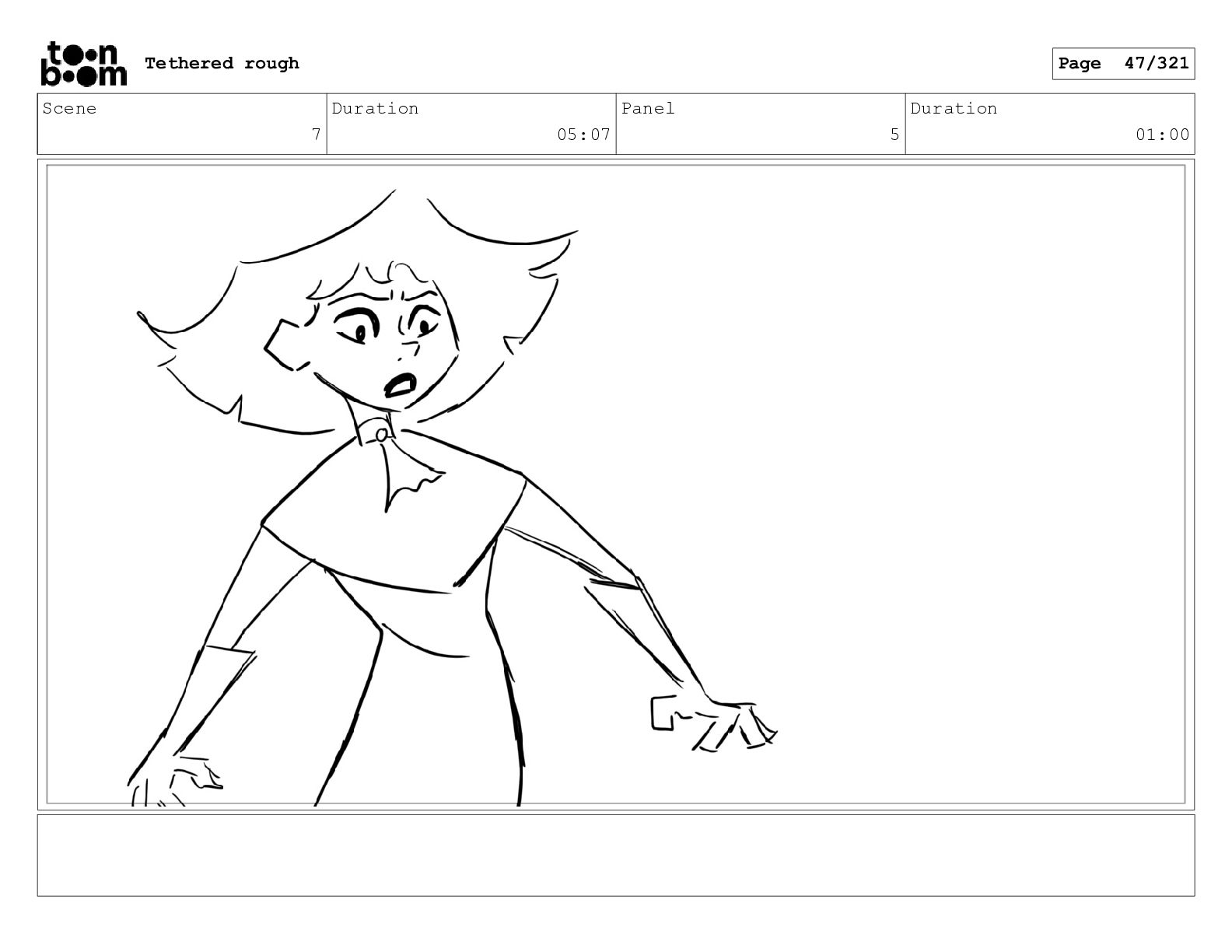Click the empty notes box below panel

(x=616, y=855)
